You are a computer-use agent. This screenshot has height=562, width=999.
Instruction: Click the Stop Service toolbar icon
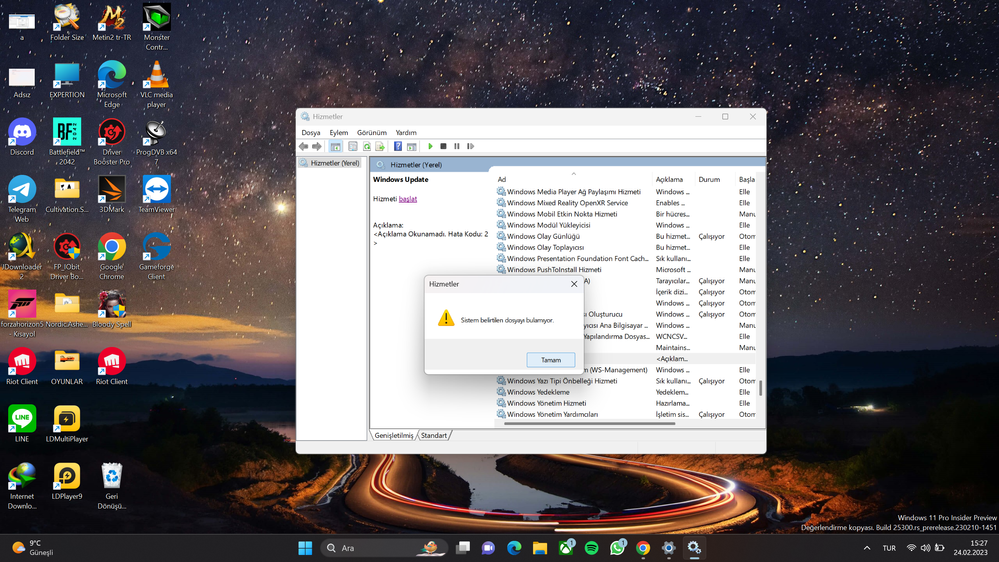(x=443, y=147)
